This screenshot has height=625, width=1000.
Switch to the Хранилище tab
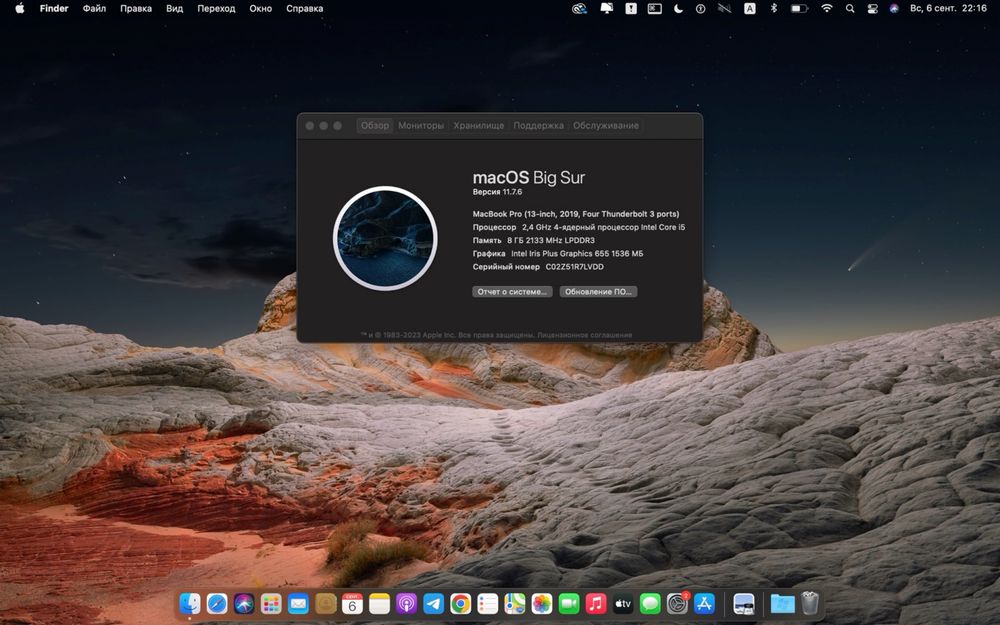pyautogui.click(x=479, y=126)
